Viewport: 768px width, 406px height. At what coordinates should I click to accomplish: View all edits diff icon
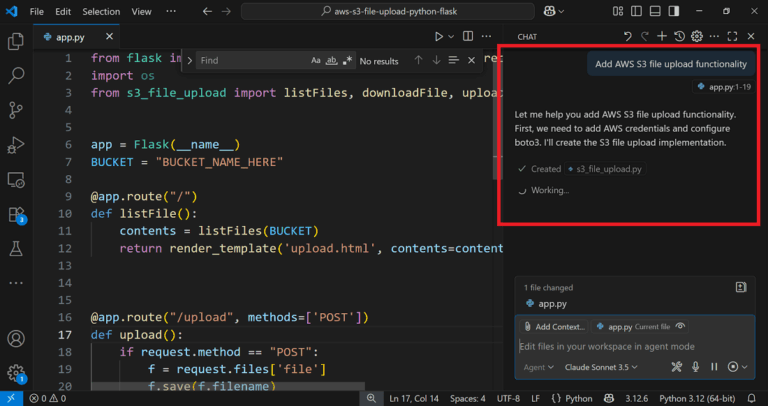point(741,287)
